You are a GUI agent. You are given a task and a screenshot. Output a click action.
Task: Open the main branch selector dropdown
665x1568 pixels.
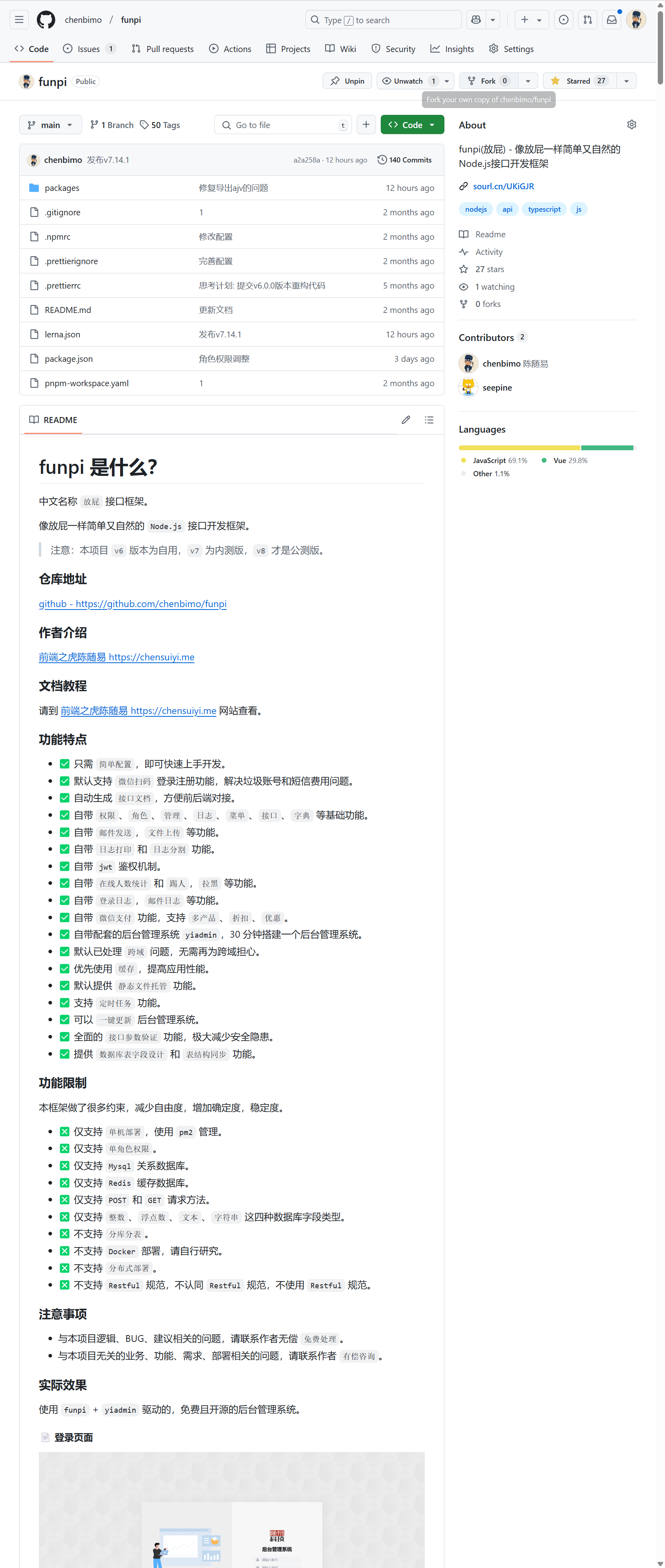50,125
